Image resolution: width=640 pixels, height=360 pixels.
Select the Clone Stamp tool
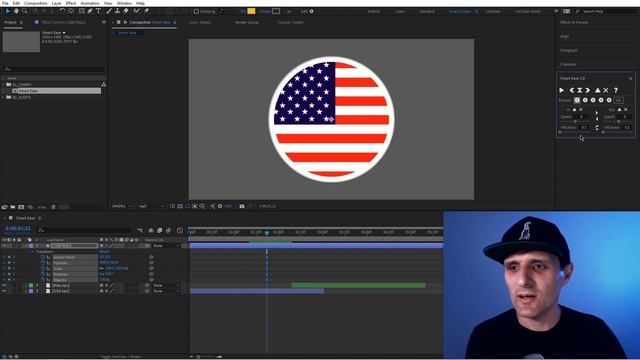pos(117,11)
